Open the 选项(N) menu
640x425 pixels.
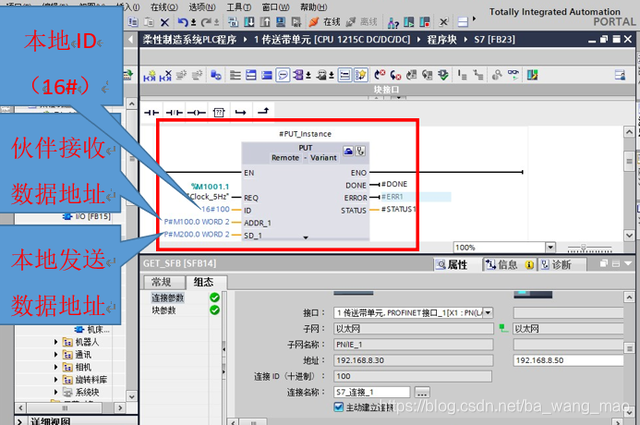(x=202, y=7)
